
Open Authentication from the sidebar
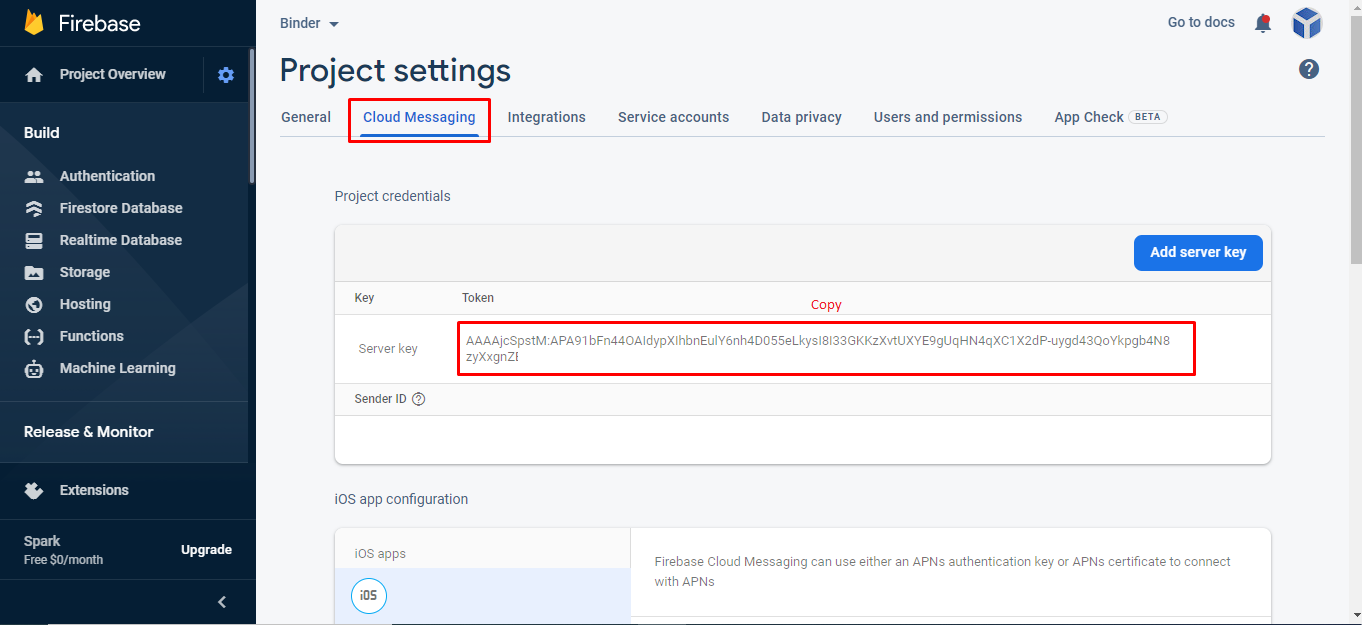point(107,176)
